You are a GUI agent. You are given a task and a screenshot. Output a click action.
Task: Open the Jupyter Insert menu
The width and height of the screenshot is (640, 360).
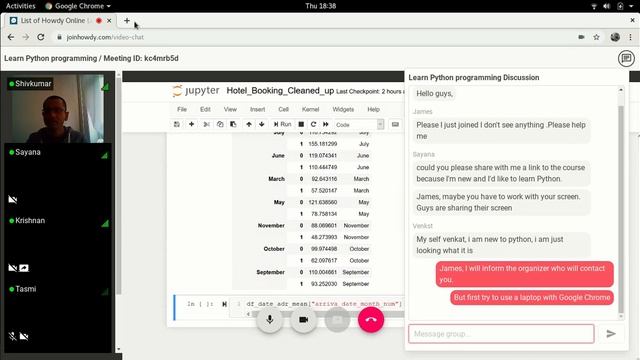[258, 109]
